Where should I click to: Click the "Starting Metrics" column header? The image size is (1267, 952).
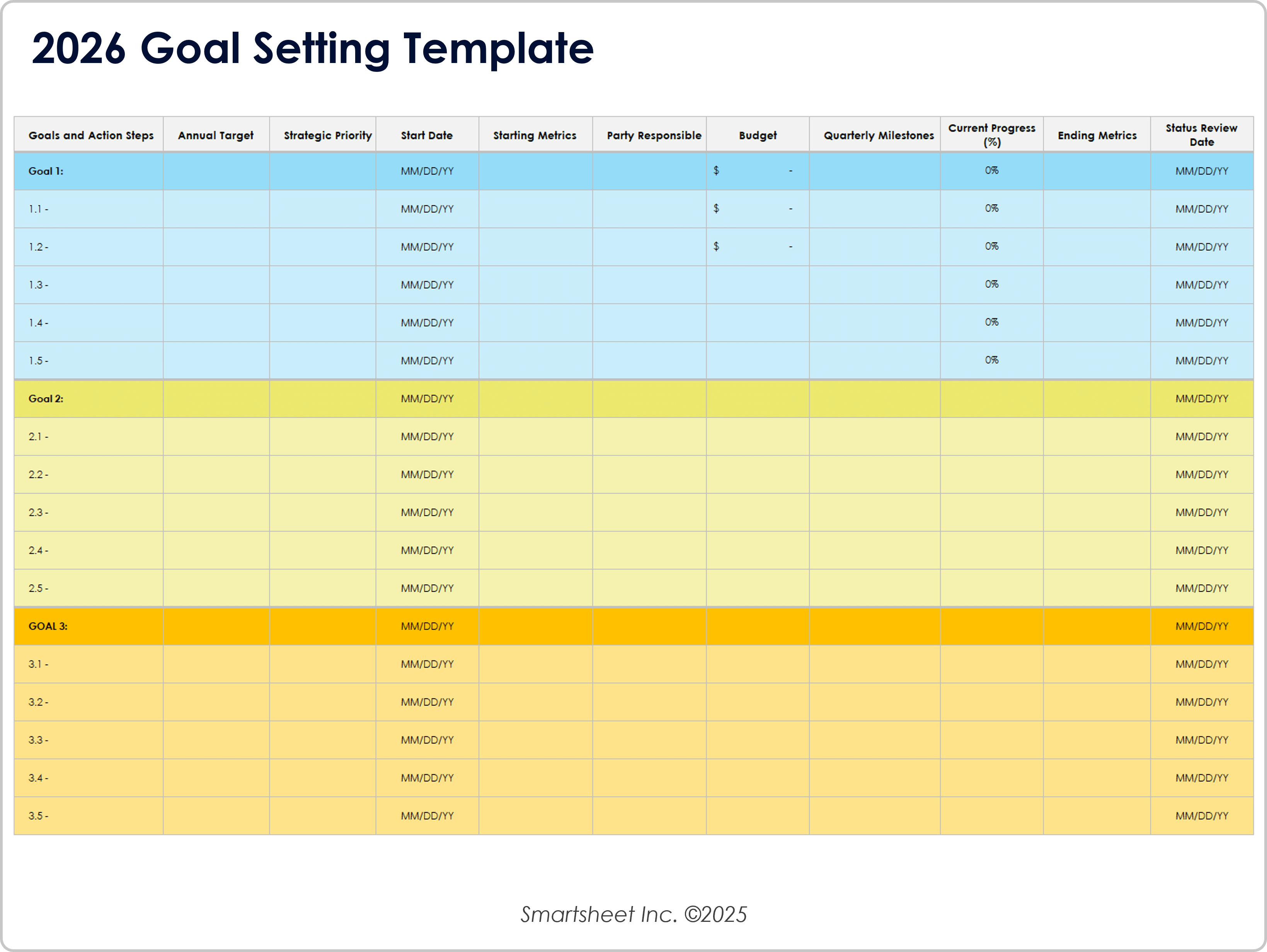pyautogui.click(x=535, y=135)
